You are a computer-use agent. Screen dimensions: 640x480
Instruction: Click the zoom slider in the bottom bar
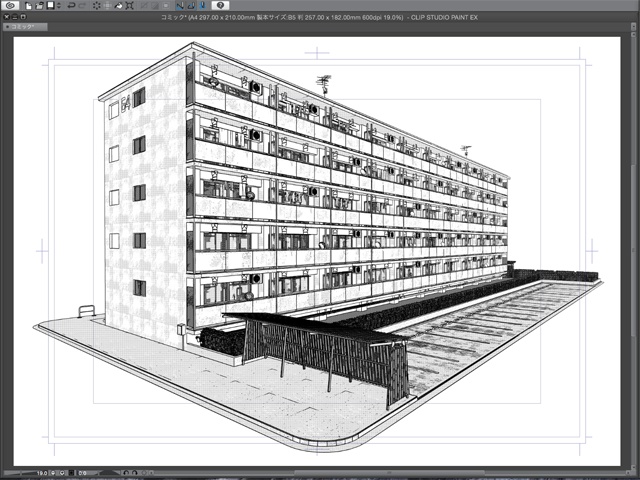pos(18,473)
